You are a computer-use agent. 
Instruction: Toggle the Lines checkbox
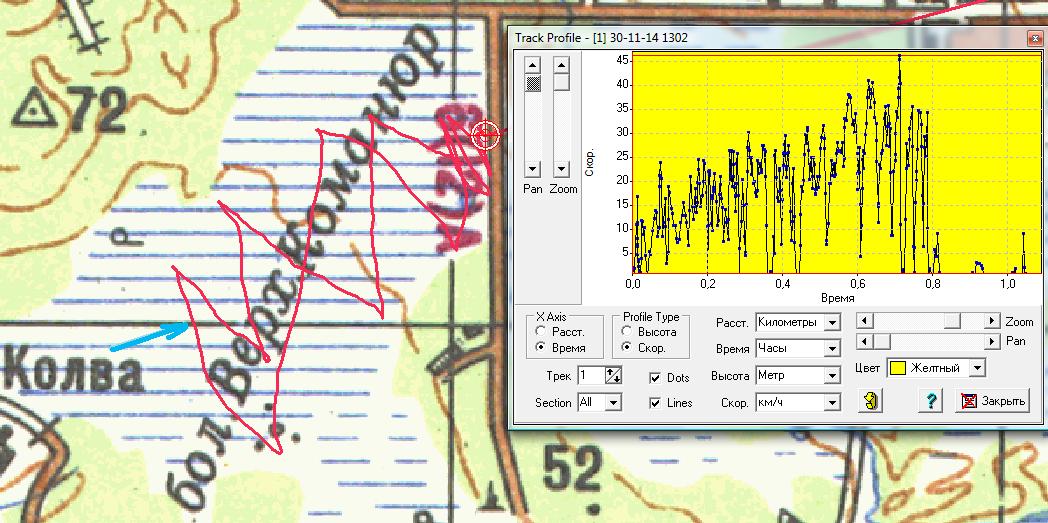(655, 403)
